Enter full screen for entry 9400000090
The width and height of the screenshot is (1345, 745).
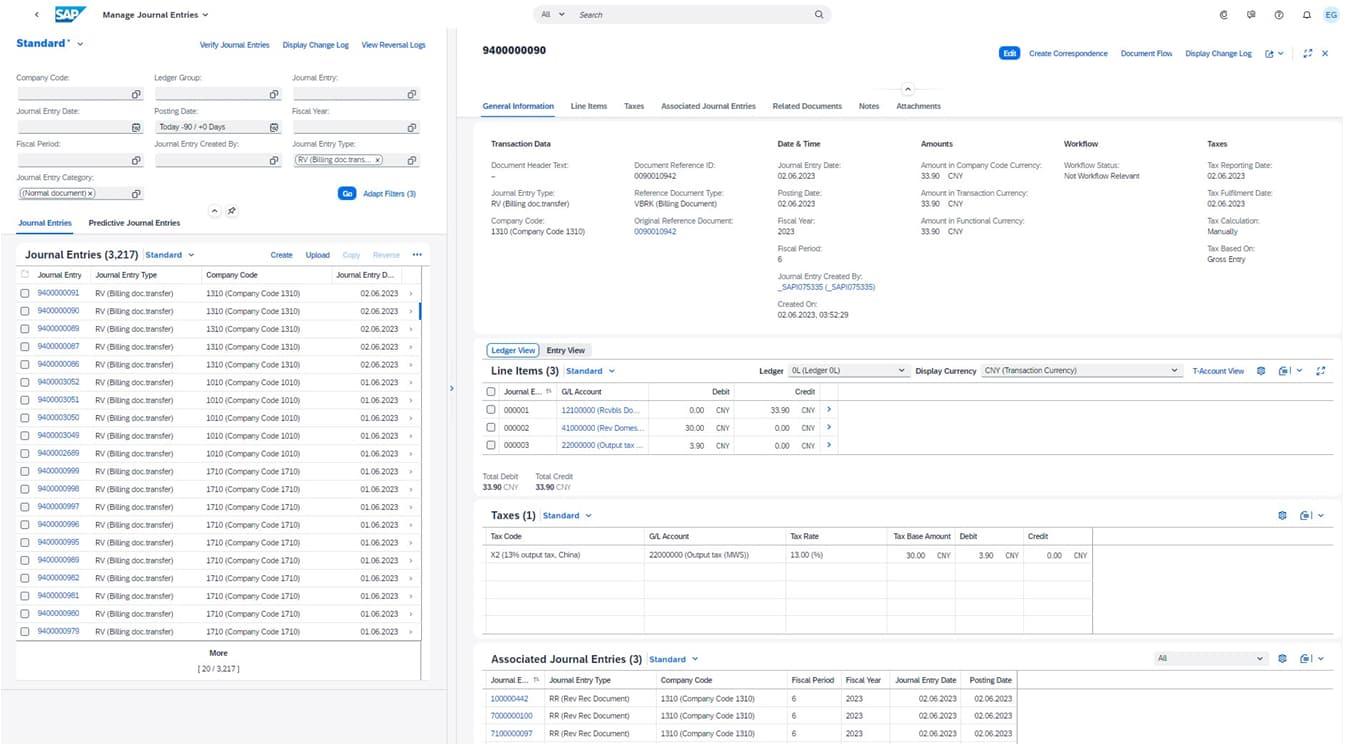pyautogui.click(x=1308, y=54)
